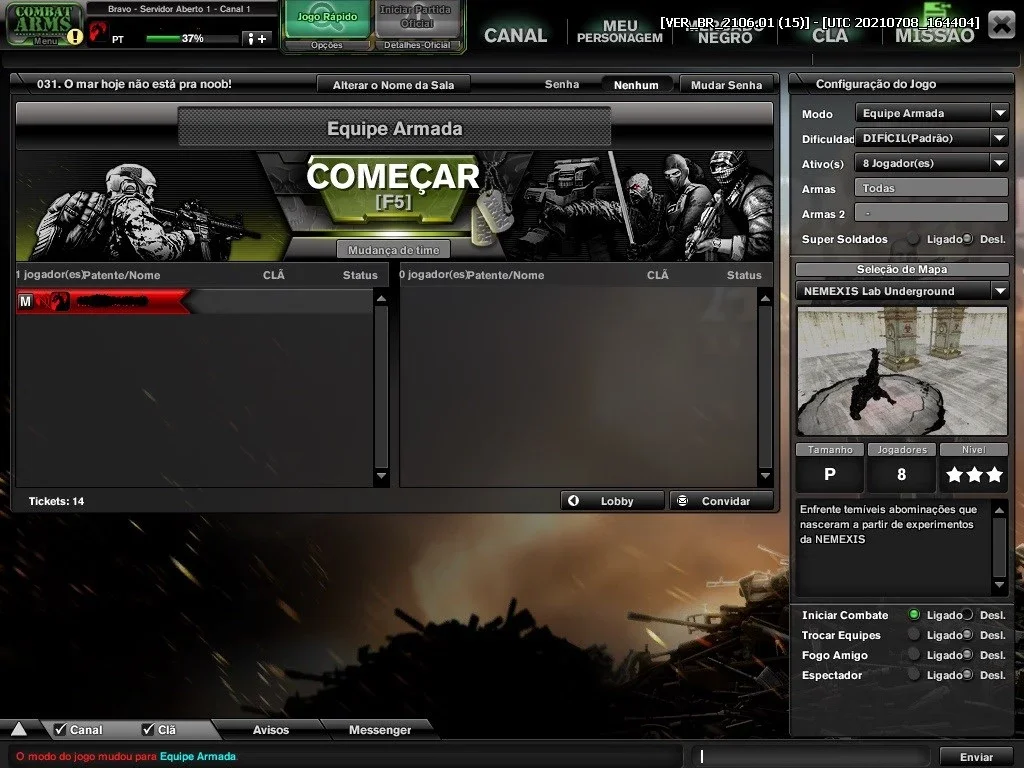This screenshot has width=1024, height=768.
Task: Set Super Soldados to Desl.
Action: [967, 239]
